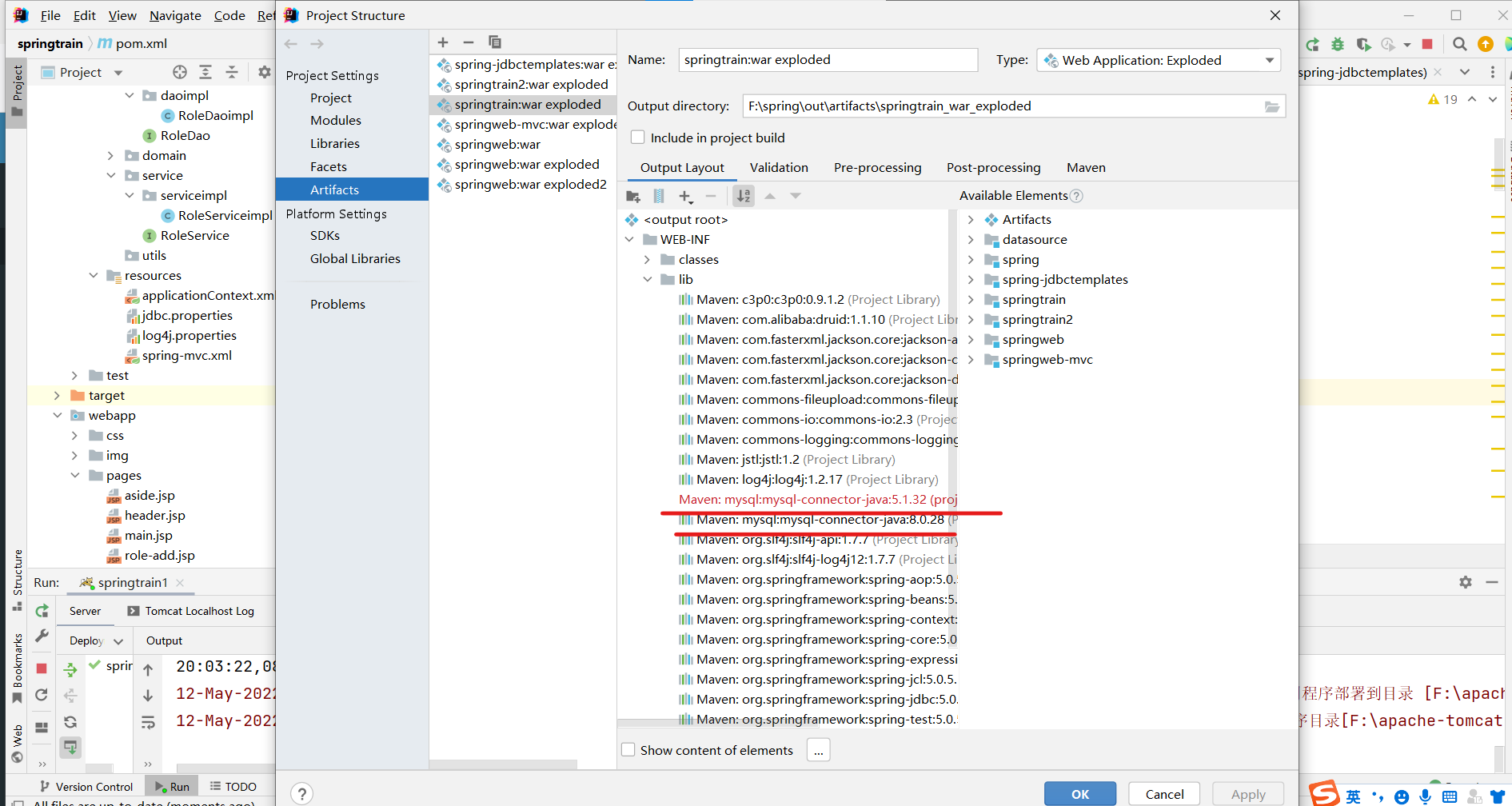
Task: Check Show content of elements
Action: pyautogui.click(x=628, y=750)
